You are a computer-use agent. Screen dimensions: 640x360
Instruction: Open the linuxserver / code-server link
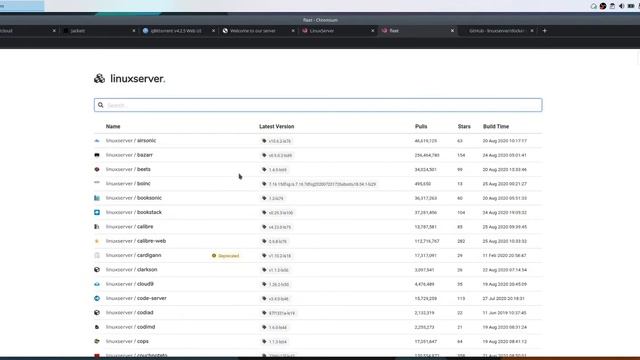coord(136,298)
